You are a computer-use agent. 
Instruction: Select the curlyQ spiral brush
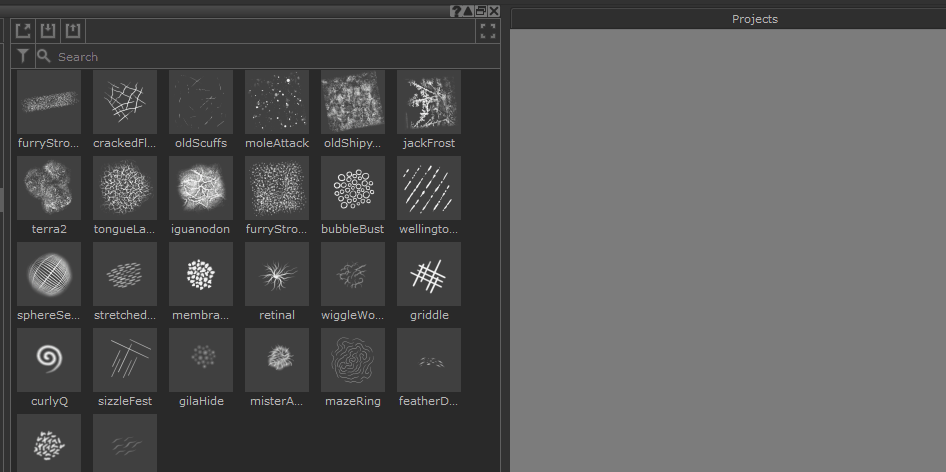pyautogui.click(x=49, y=359)
